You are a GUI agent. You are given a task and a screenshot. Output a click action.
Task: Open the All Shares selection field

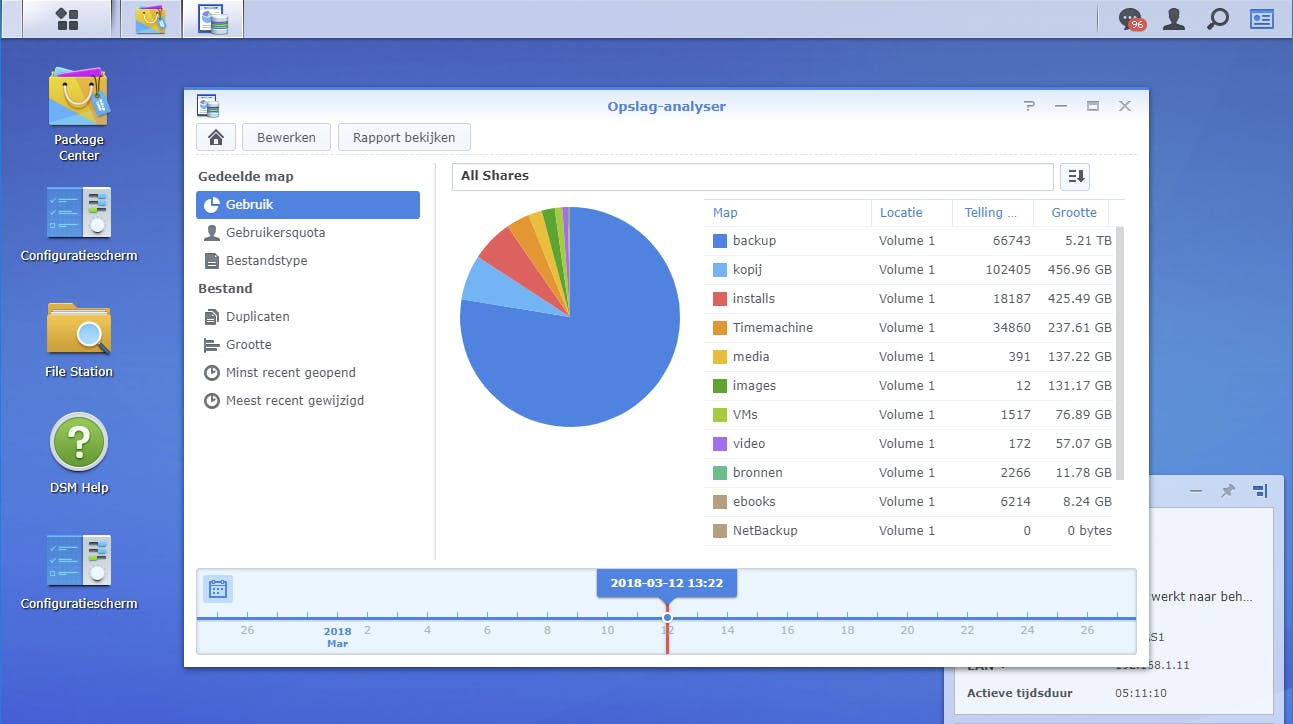coord(752,177)
